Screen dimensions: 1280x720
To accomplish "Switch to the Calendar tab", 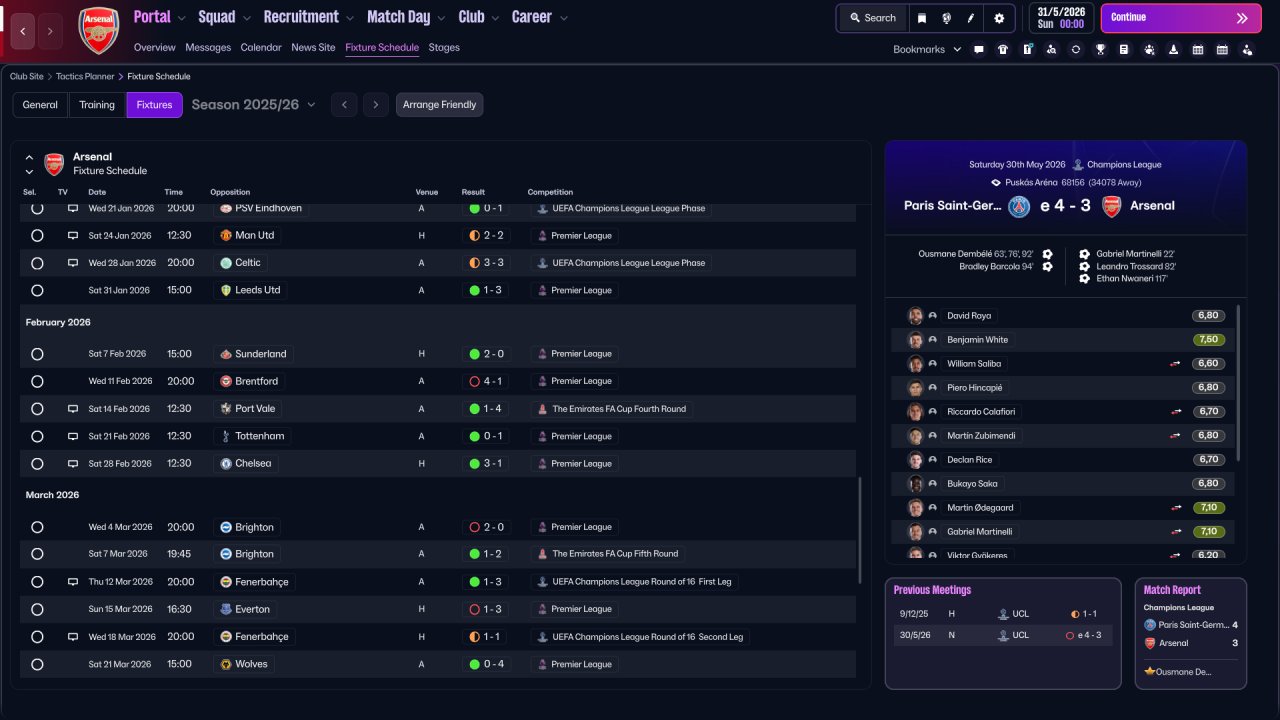I will point(261,47).
